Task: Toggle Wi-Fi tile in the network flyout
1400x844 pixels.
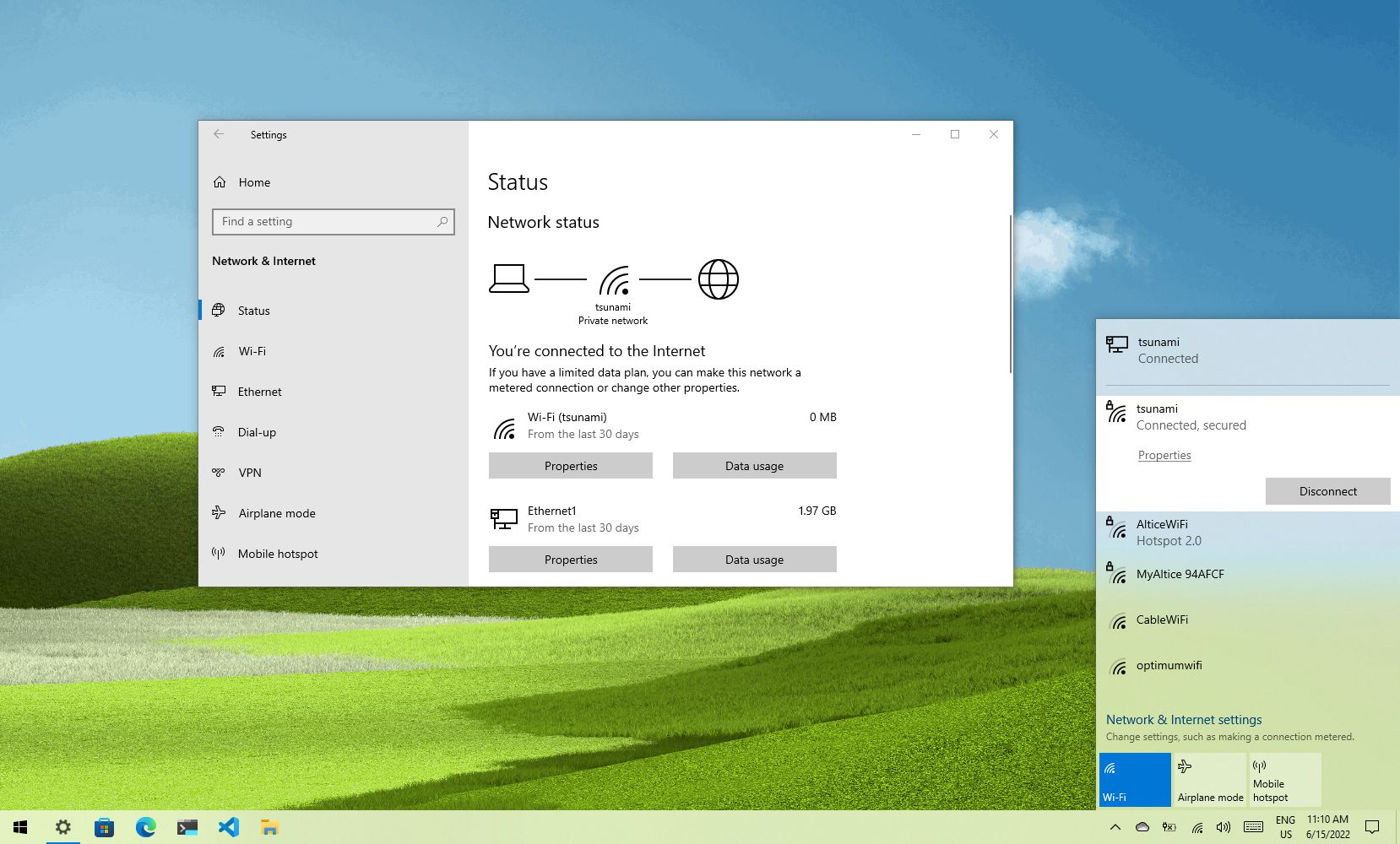Action: (x=1134, y=777)
